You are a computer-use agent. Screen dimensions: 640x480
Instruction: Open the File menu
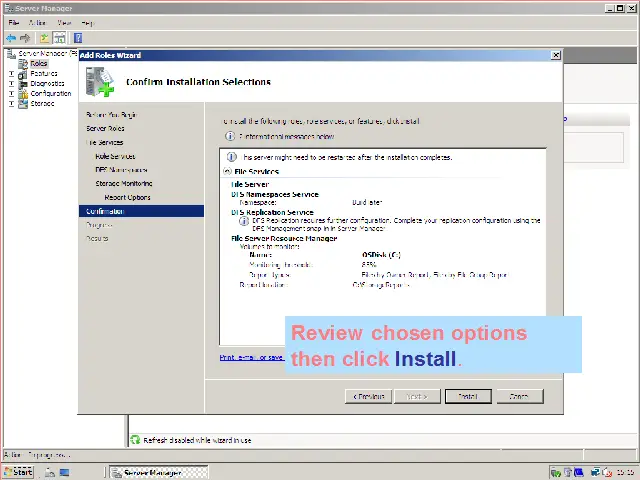click(x=13, y=23)
